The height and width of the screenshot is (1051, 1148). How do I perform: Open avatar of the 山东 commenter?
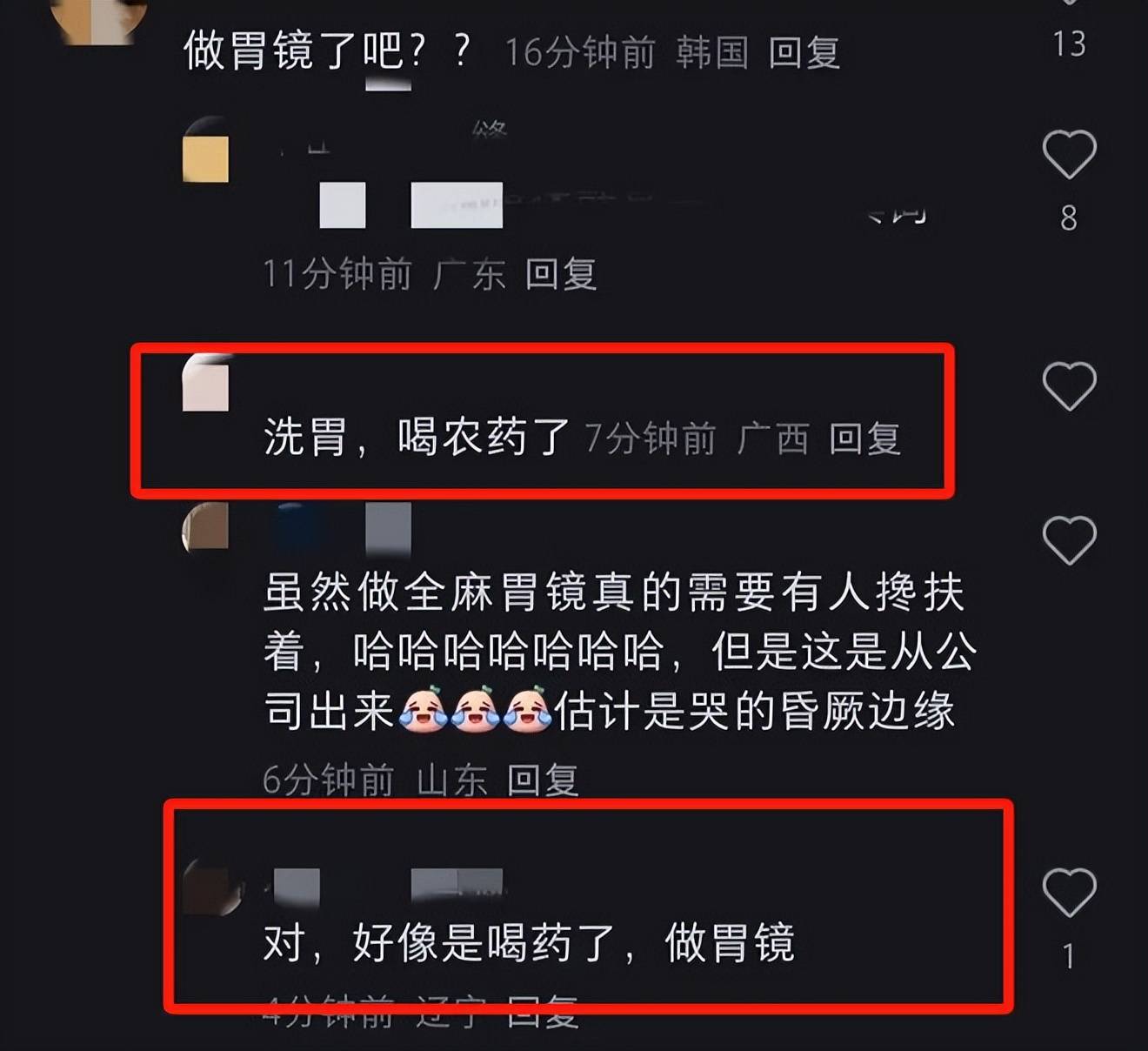pyautogui.click(x=205, y=526)
